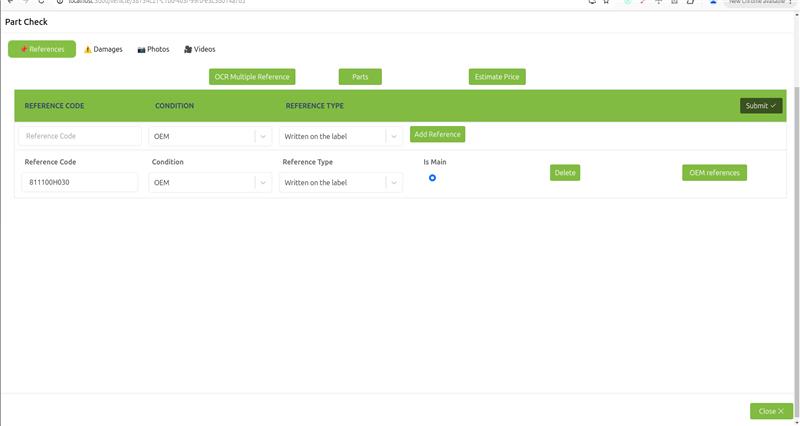Viewport: 800px width, 426px height.
Task: Open the OEM references button
Action: [714, 173]
